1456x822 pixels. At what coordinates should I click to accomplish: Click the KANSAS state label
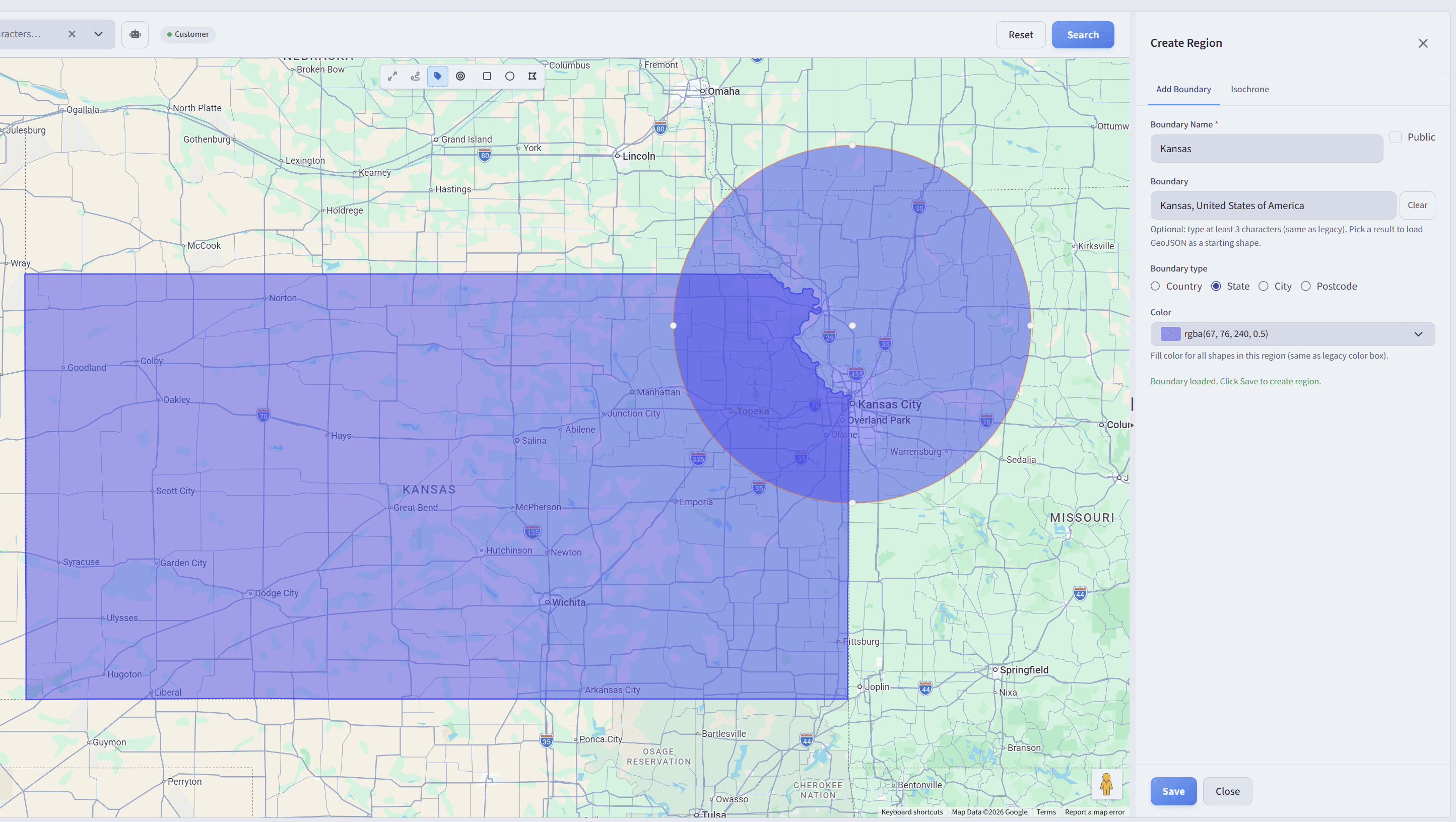click(429, 490)
